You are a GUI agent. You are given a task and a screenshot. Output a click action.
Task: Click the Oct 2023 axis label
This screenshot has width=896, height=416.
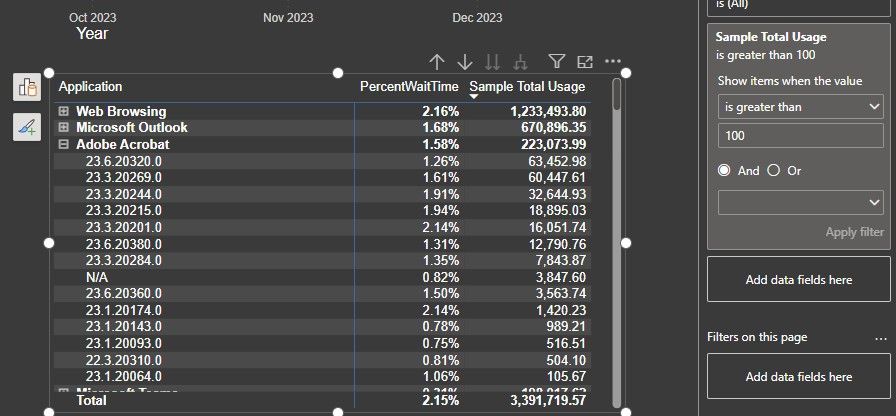point(93,18)
